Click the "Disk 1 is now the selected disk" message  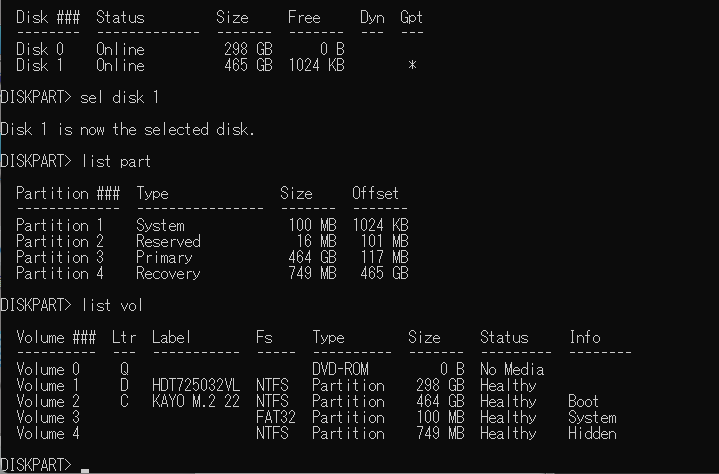(127, 130)
